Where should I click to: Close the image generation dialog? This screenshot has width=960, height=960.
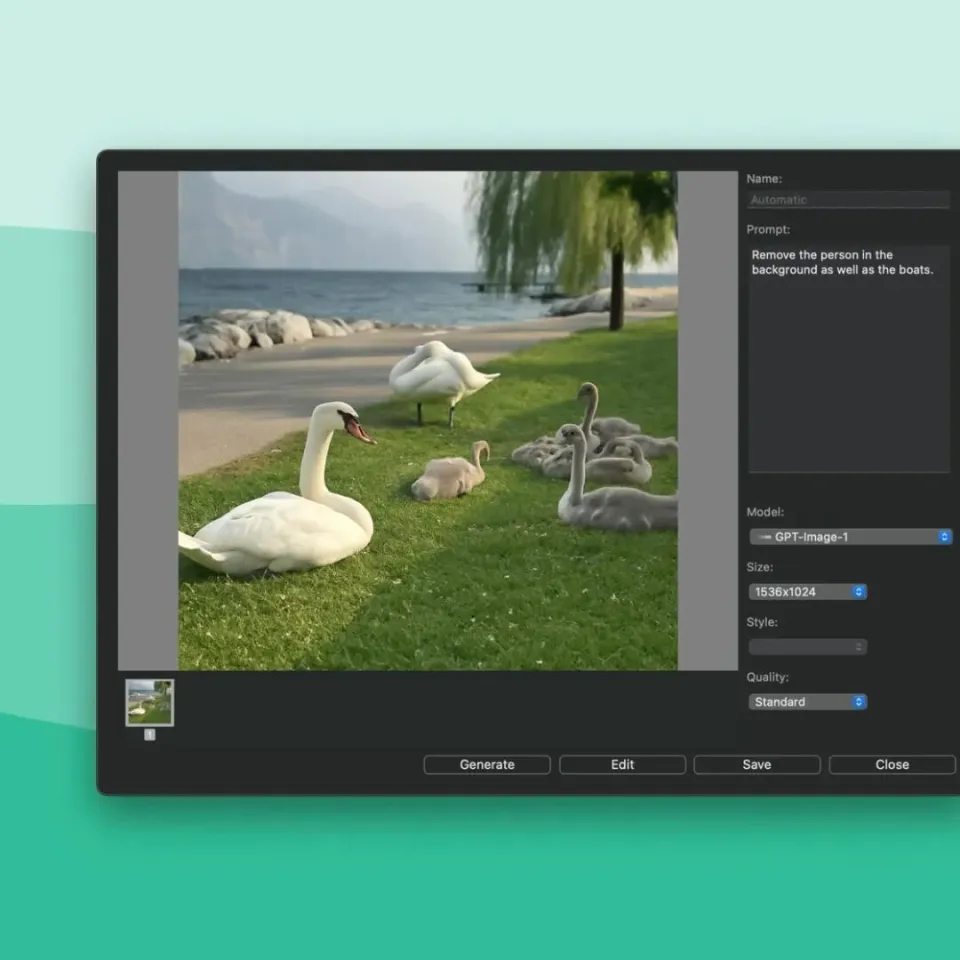point(892,765)
